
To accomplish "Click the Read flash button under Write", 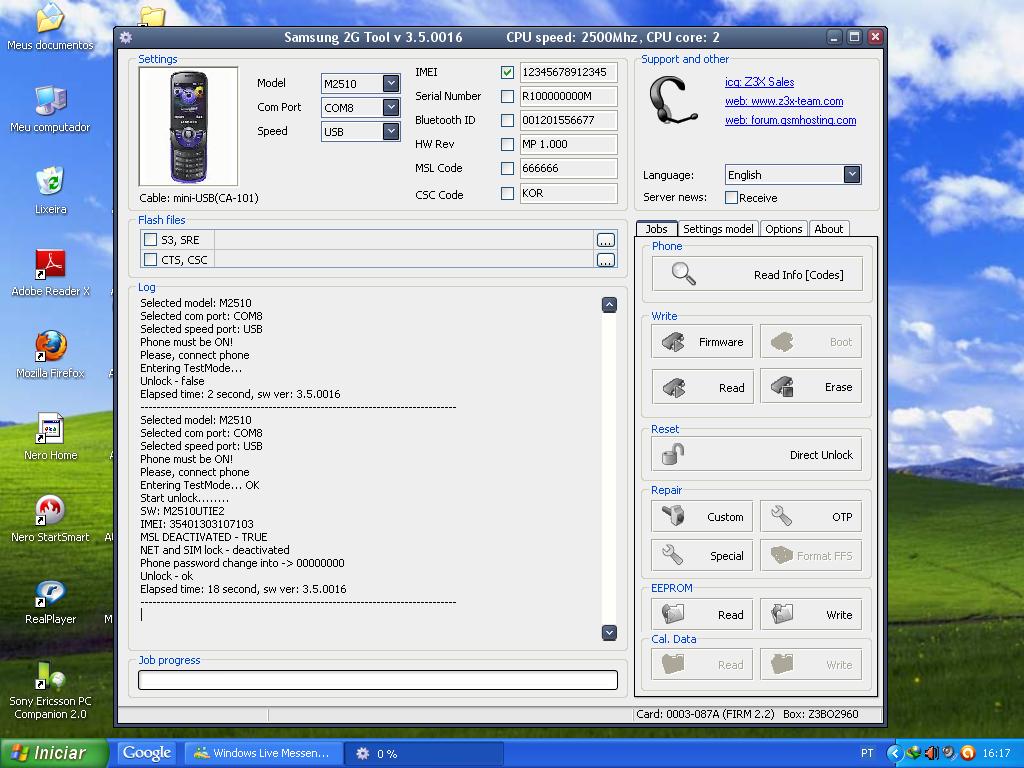I will tap(702, 387).
